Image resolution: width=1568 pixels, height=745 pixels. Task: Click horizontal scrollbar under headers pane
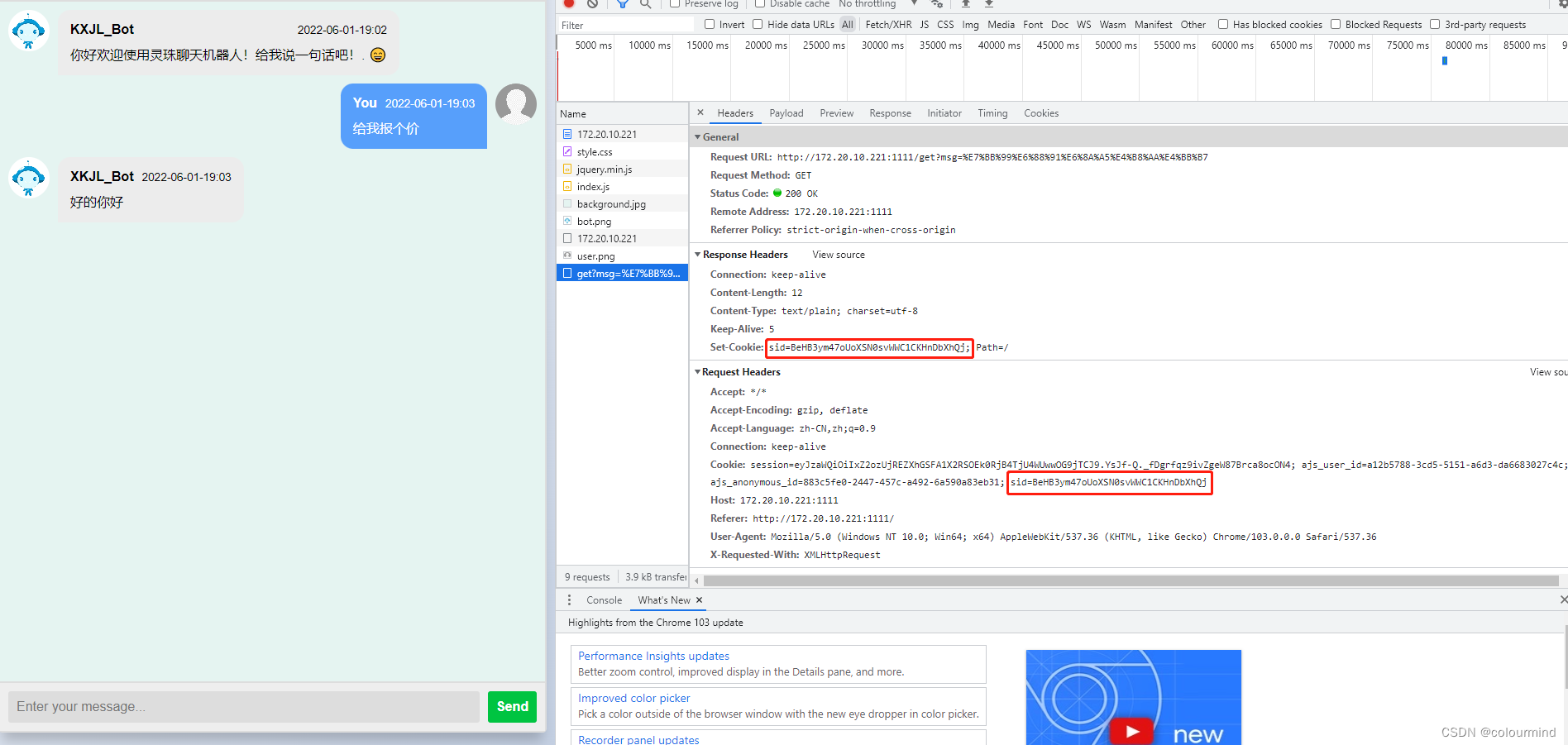[x=1131, y=580]
